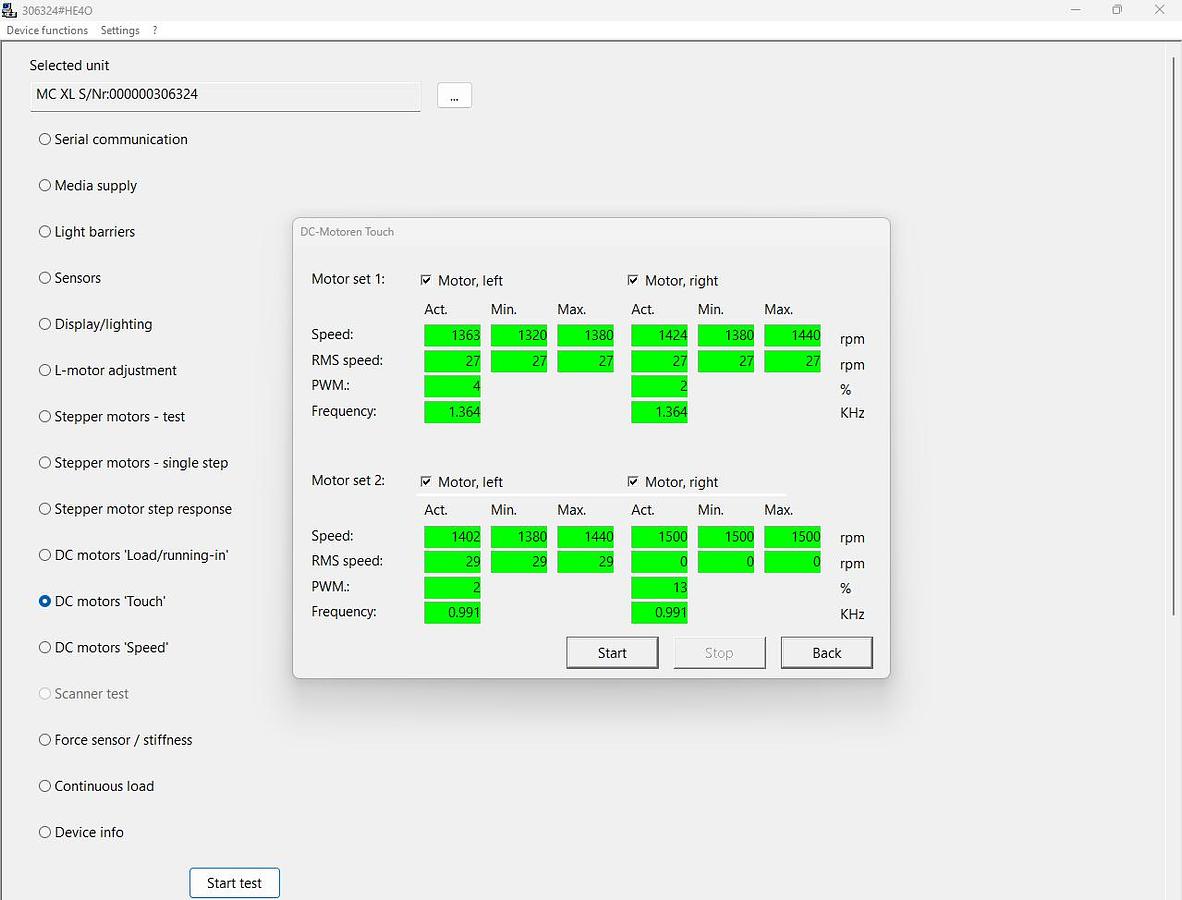The height and width of the screenshot is (900, 1182).
Task: Select Stepper motors - single step option
Action: tap(133, 463)
